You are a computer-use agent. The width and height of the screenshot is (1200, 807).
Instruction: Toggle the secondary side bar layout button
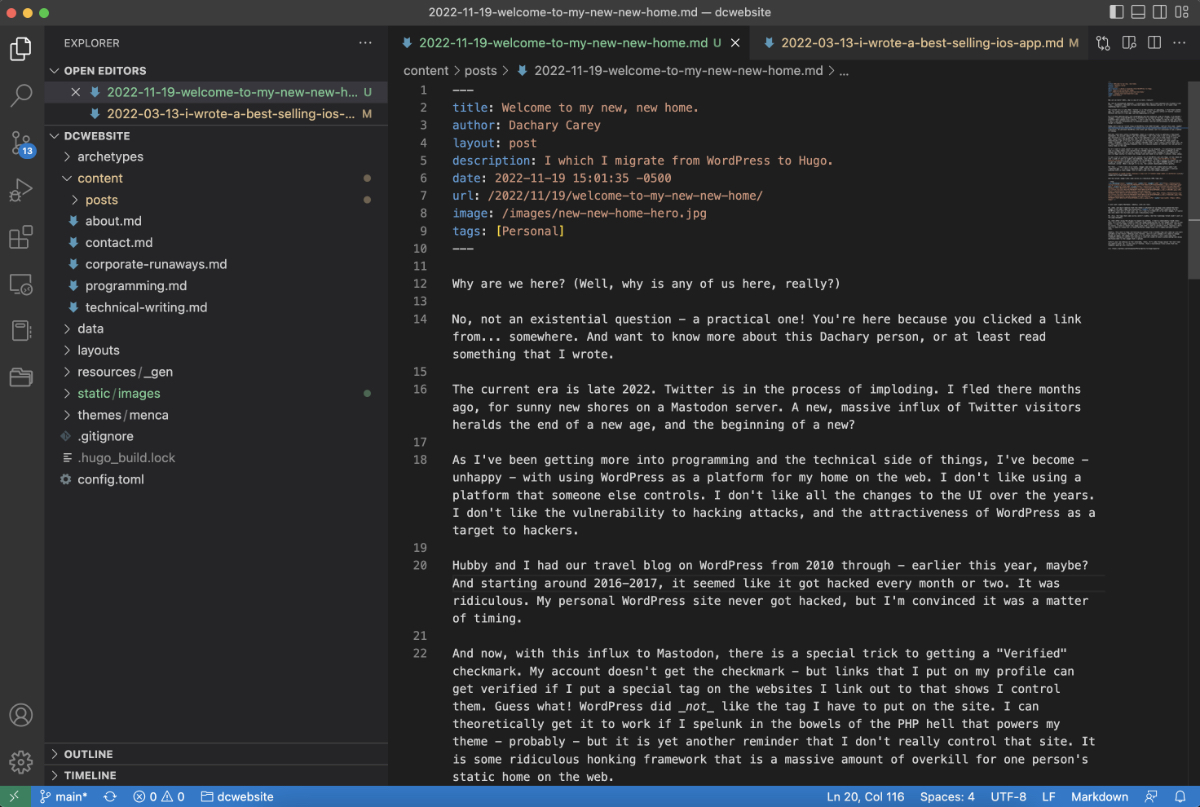tap(1161, 12)
